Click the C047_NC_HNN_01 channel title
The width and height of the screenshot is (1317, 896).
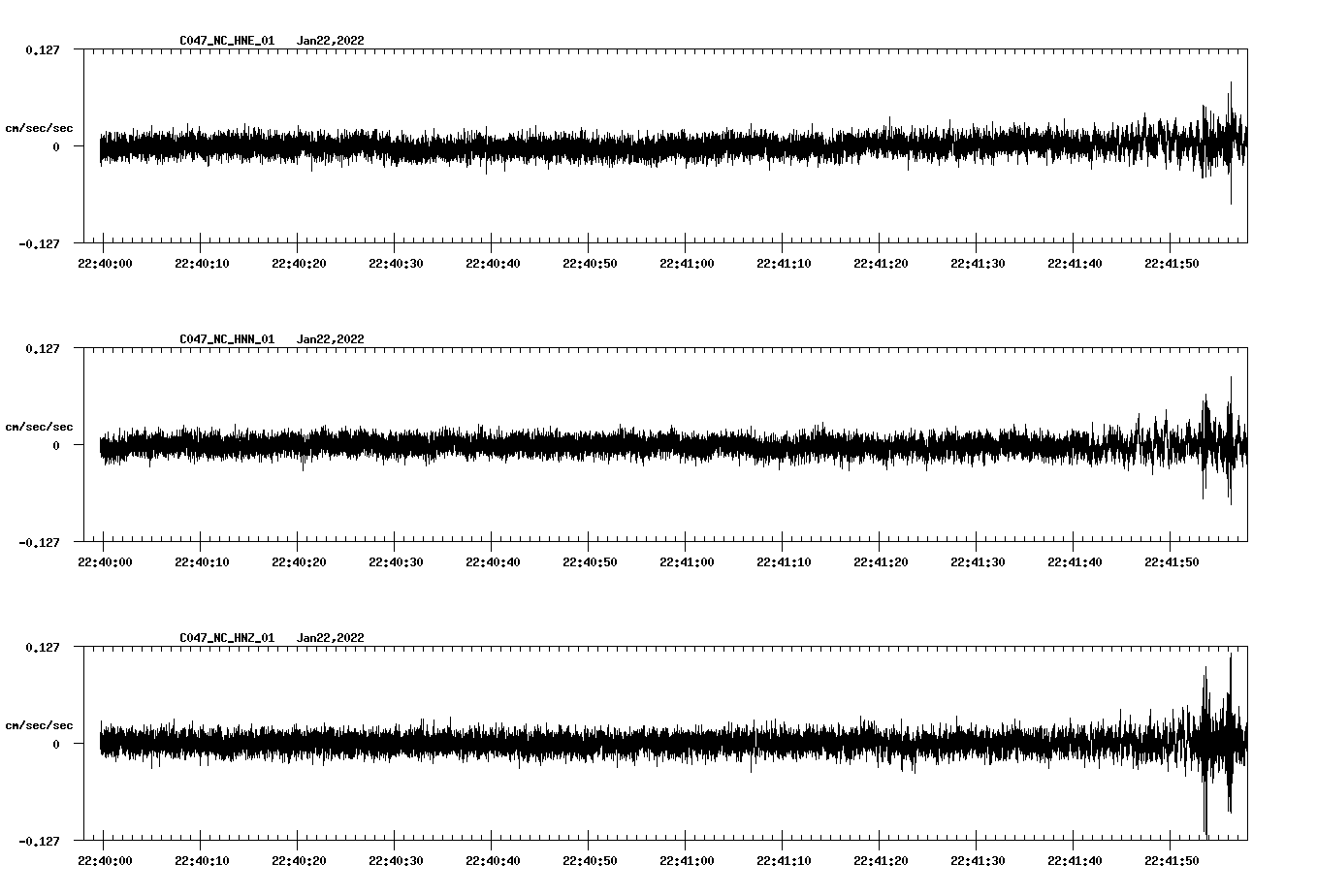[x=227, y=339]
